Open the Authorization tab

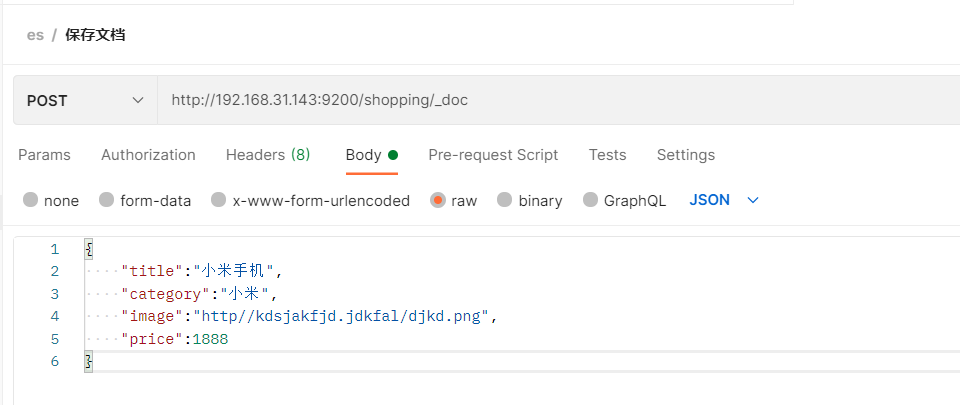(x=148, y=155)
